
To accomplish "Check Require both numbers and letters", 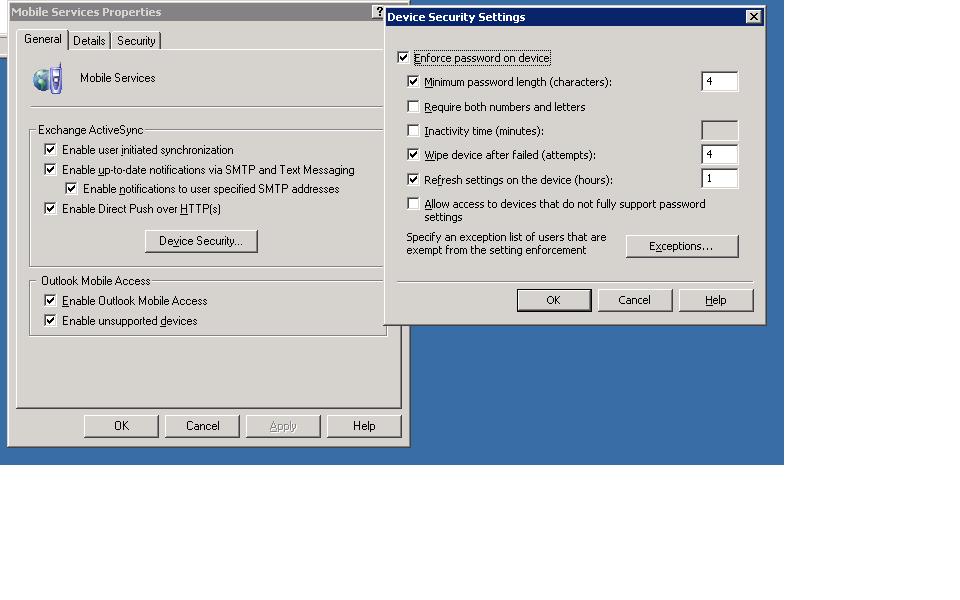I will tap(413, 107).
